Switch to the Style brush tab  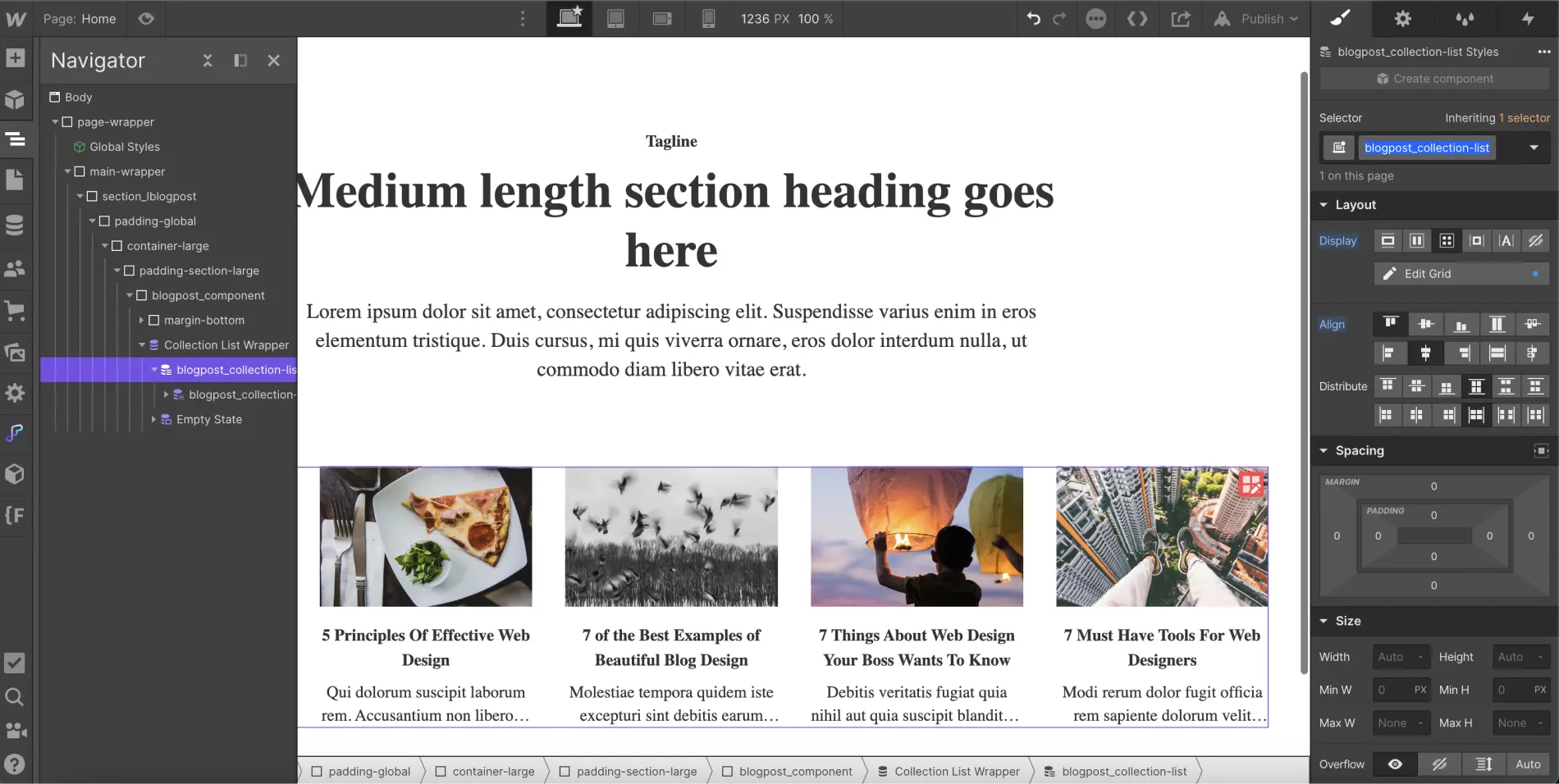pos(1341,19)
